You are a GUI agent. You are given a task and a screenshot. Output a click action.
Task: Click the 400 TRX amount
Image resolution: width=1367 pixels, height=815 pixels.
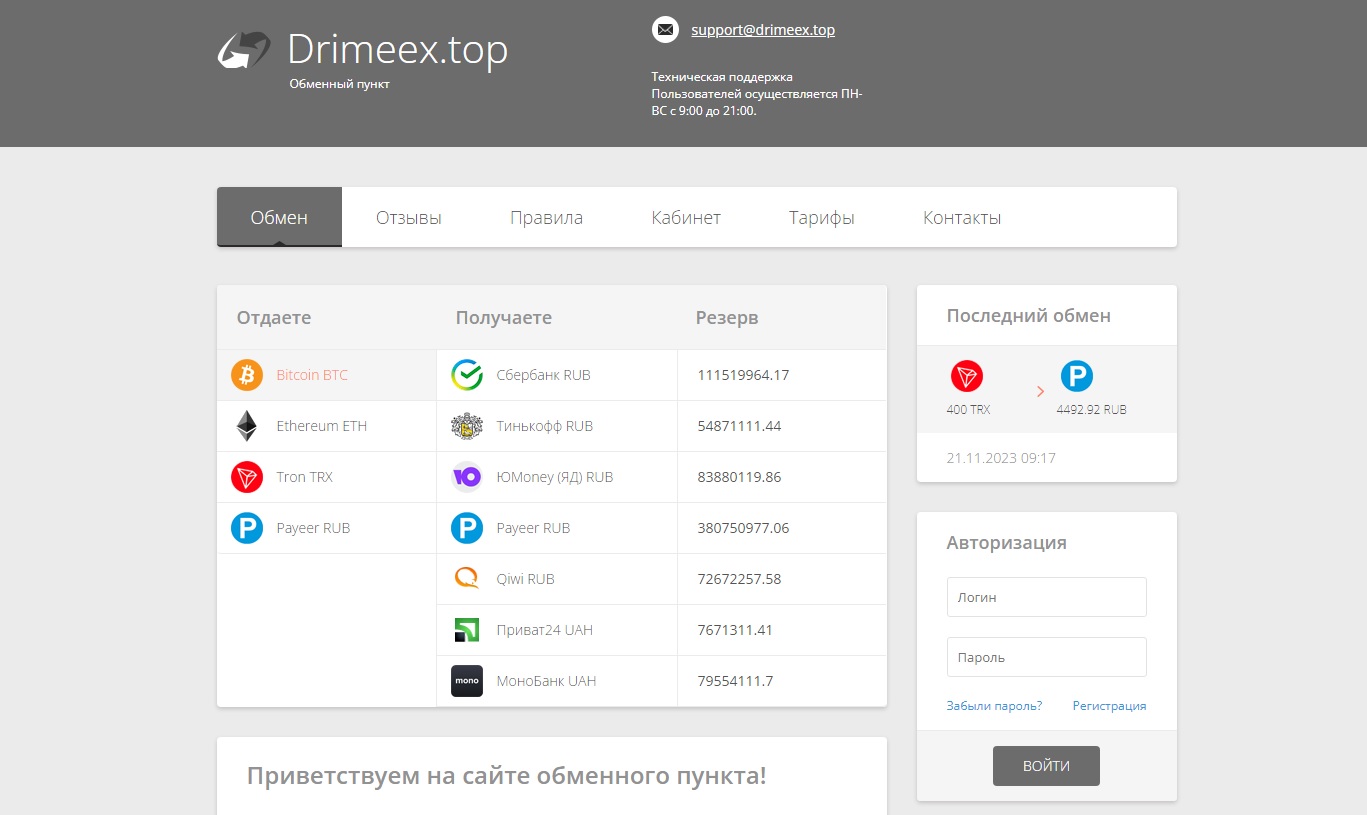coord(968,410)
